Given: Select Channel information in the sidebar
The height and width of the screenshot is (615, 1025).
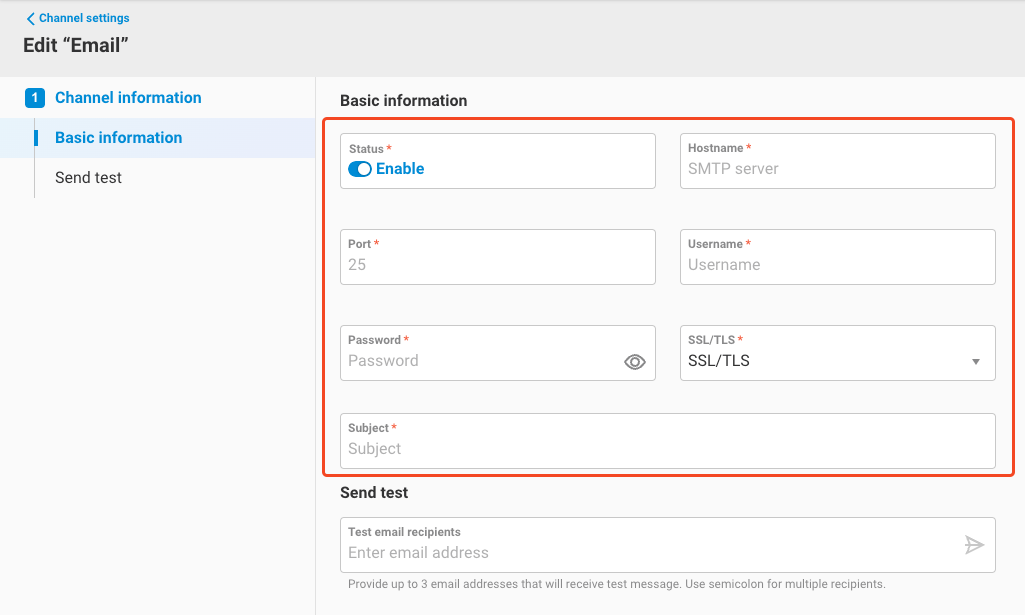Looking at the screenshot, I should [x=128, y=98].
